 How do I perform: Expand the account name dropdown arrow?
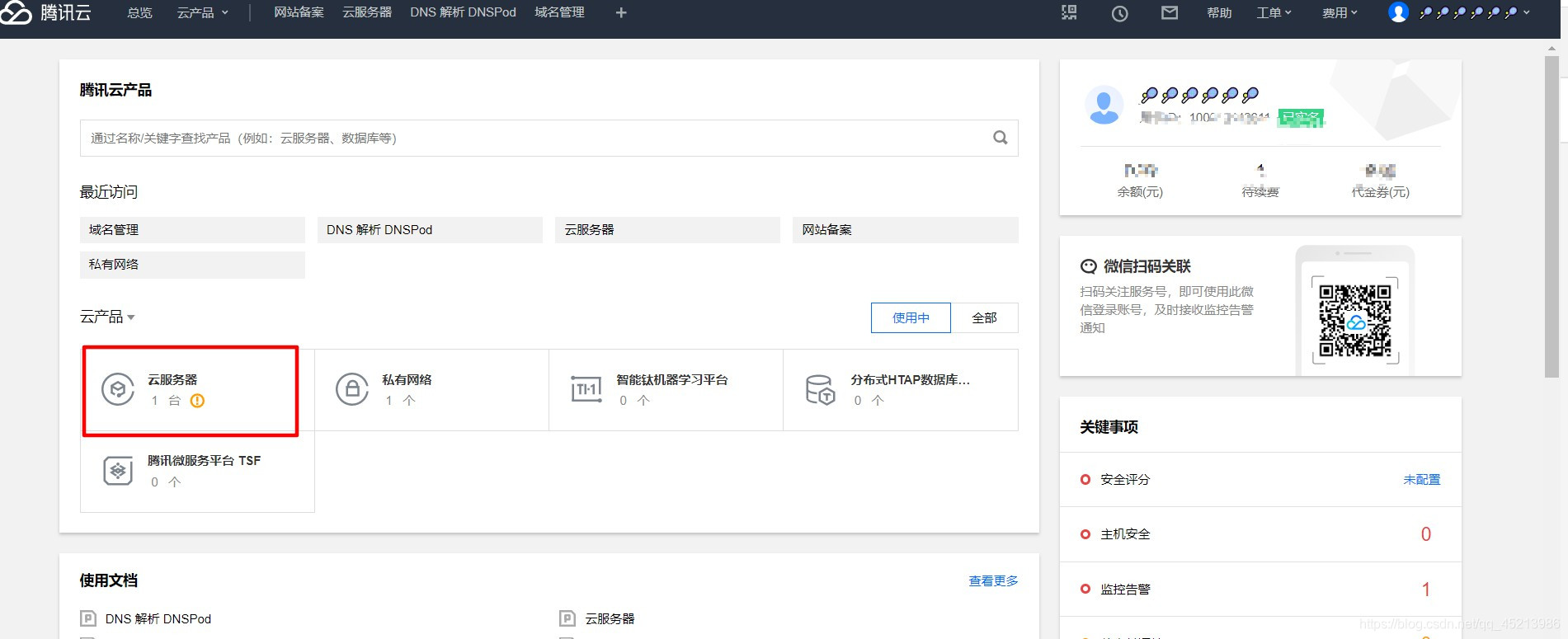[1527, 12]
